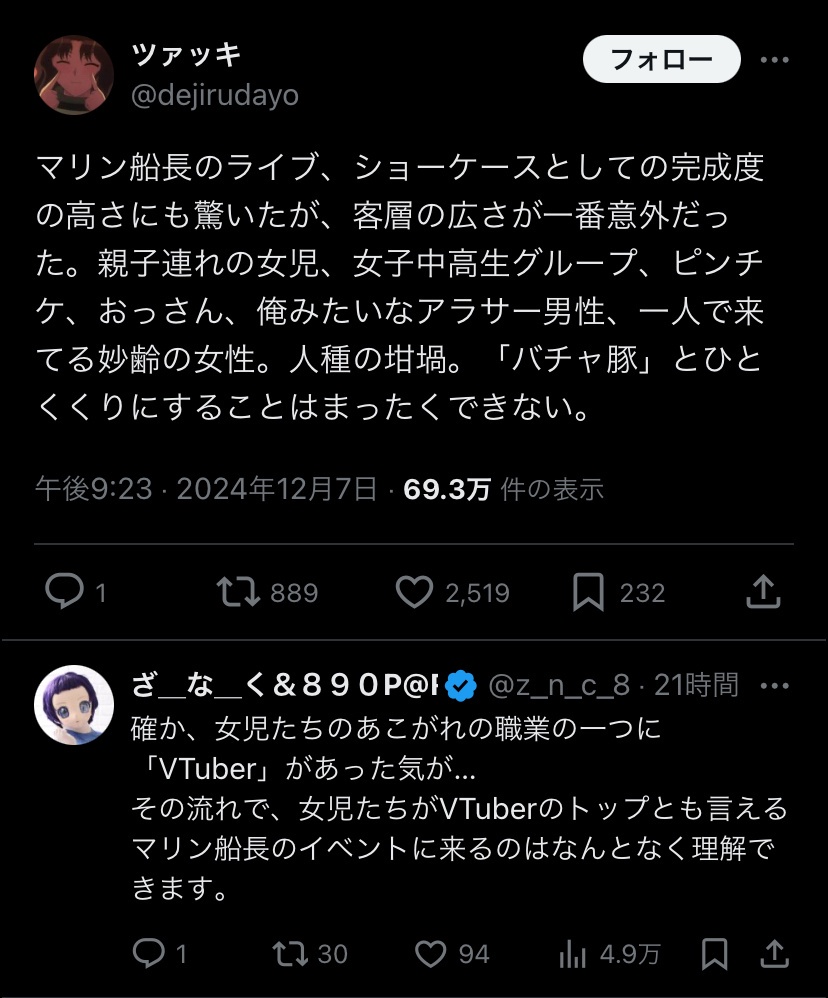Share the reply tweet via the upload icon
828x998 pixels.
click(x=776, y=954)
